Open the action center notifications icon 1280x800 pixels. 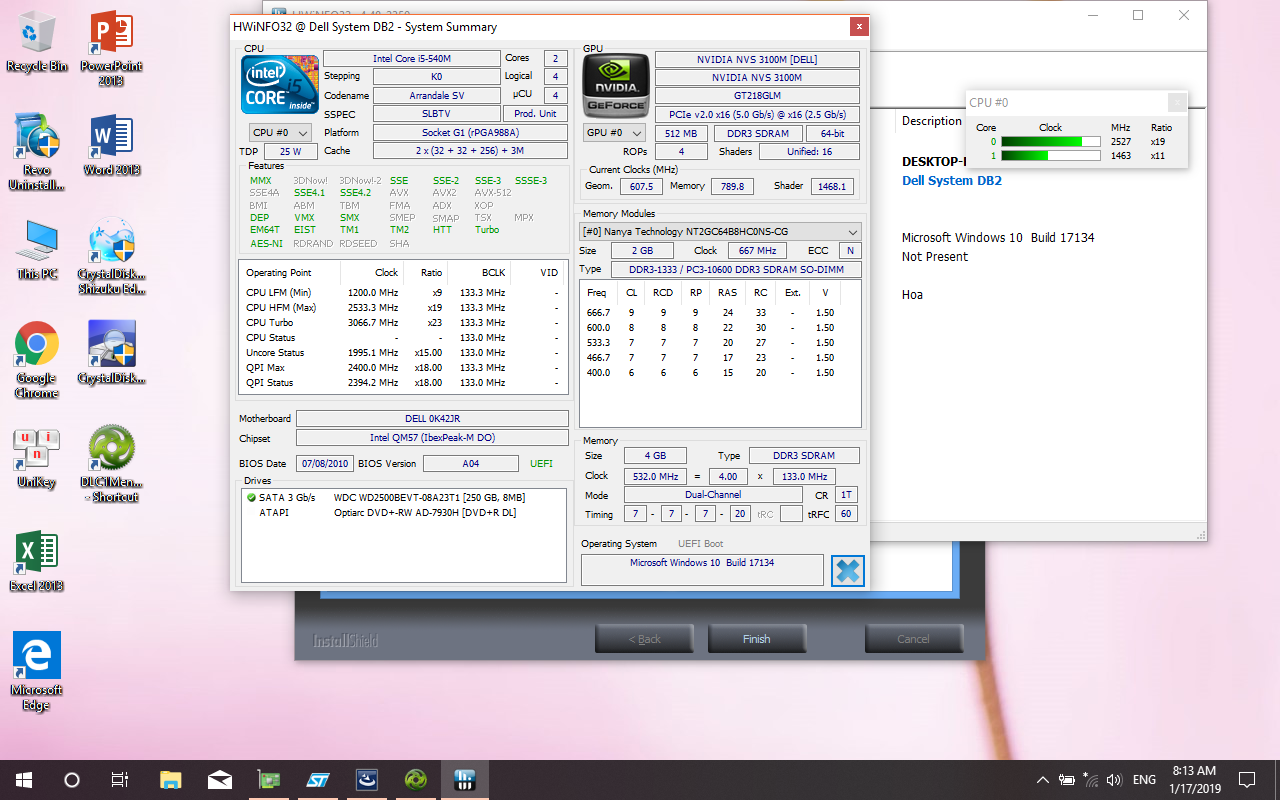(1247, 779)
